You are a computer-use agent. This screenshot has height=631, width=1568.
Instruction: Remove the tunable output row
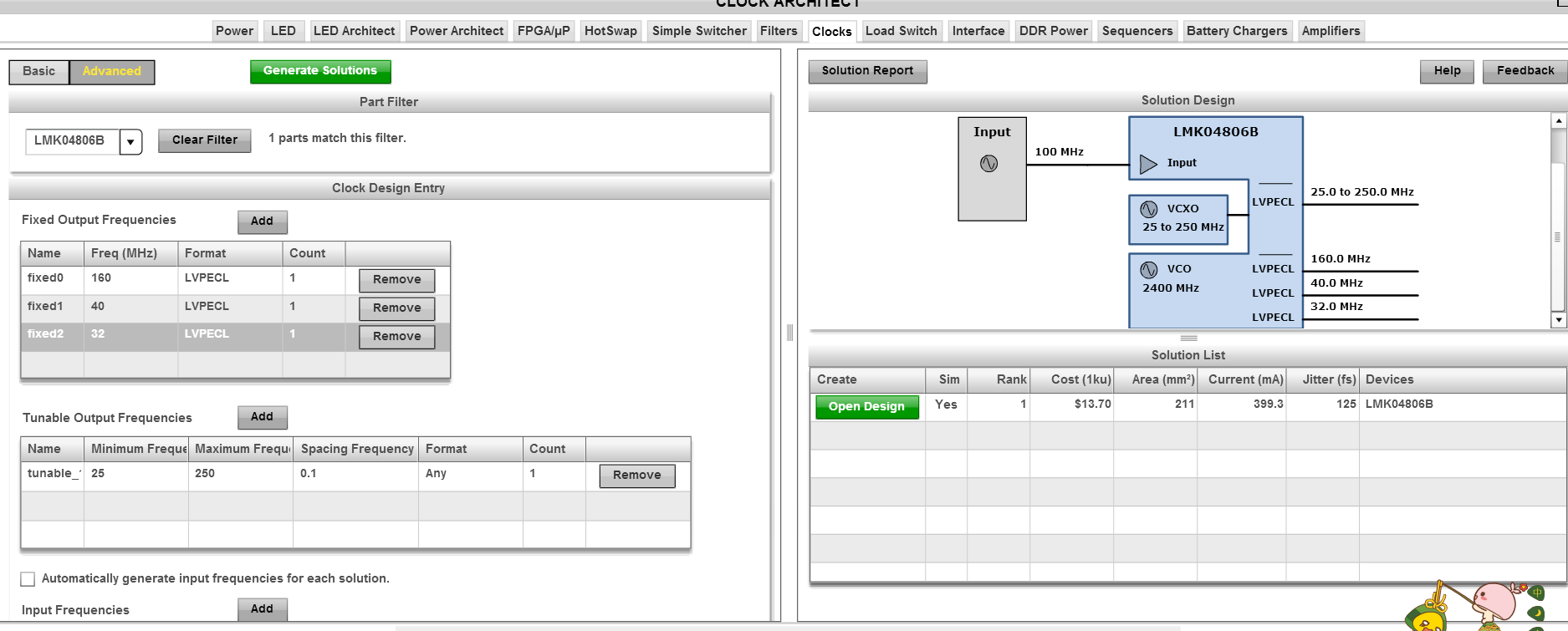637,476
